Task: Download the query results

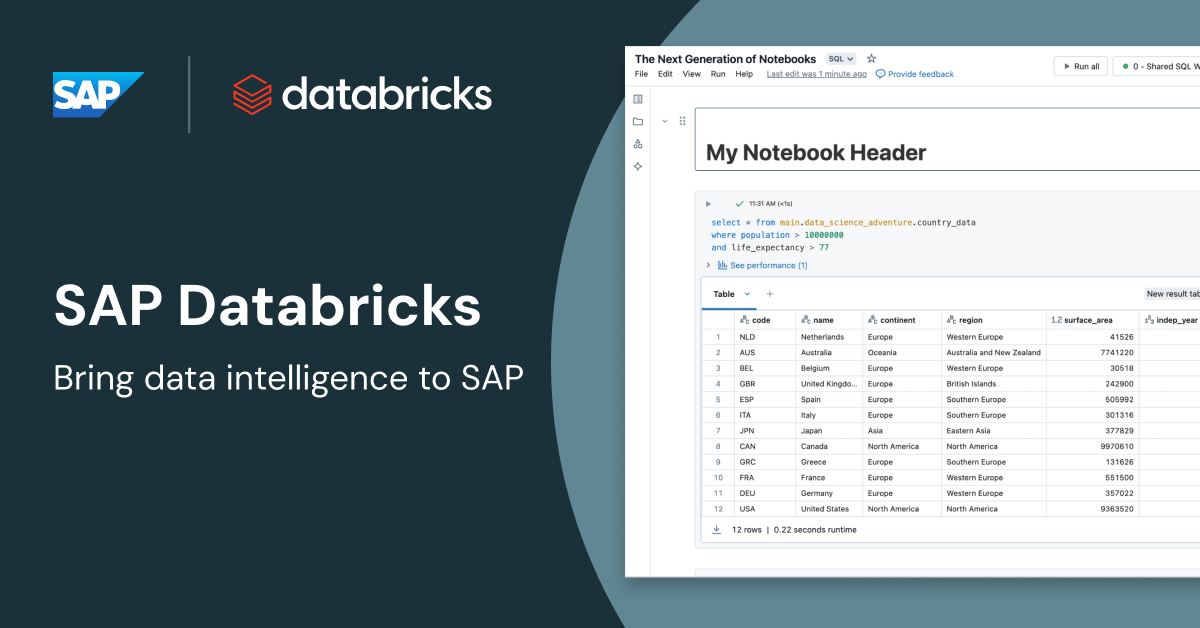Action: 716,529
